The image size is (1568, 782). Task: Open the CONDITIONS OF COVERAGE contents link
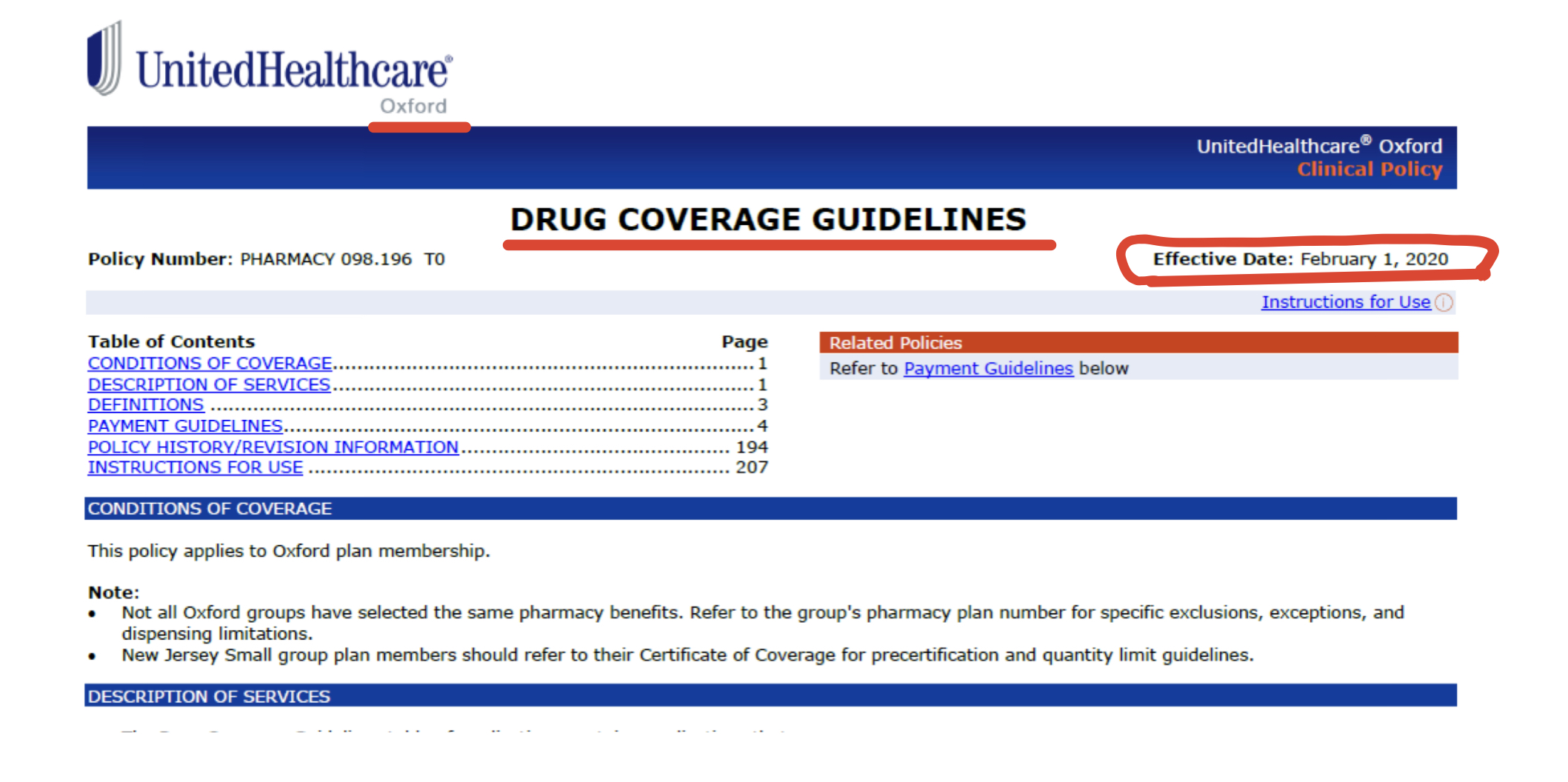point(210,364)
